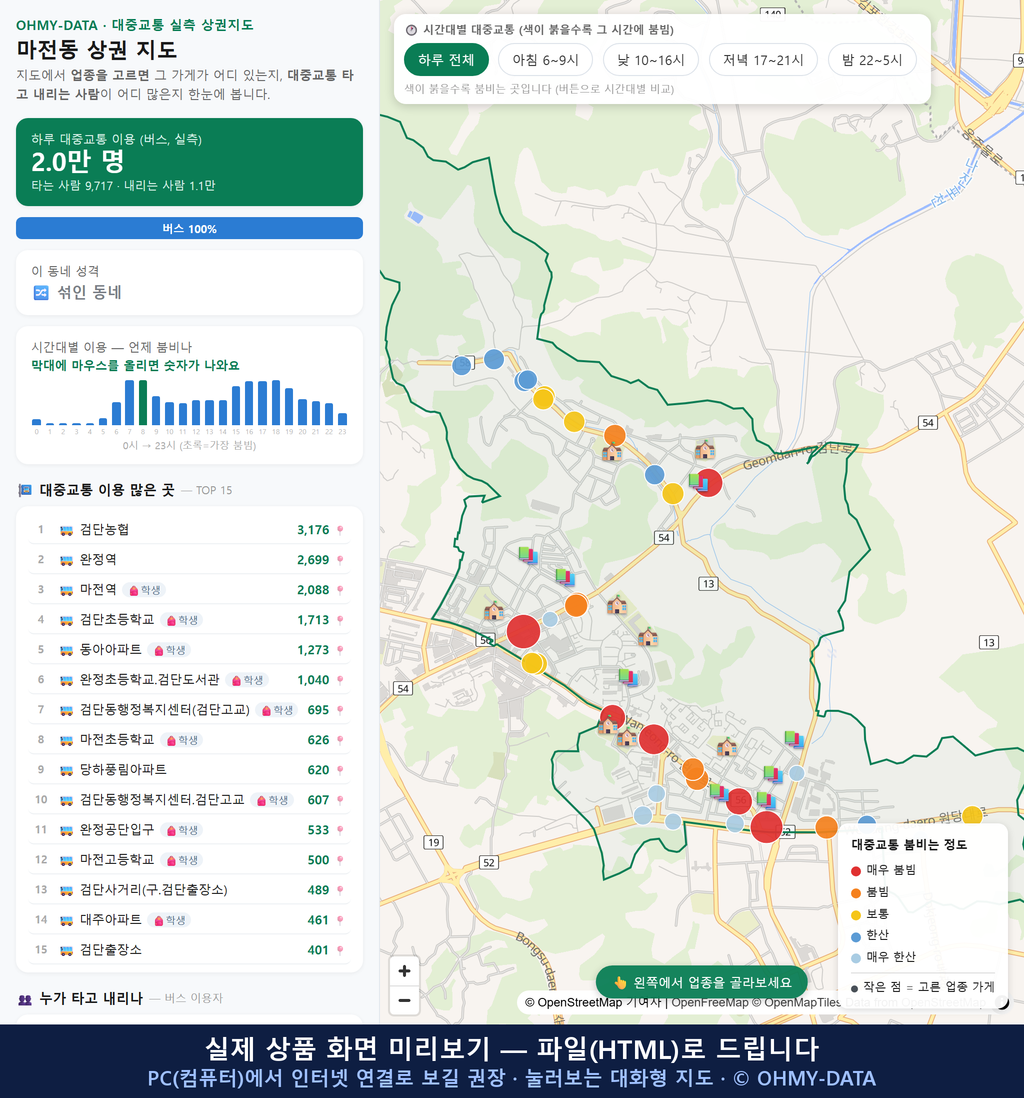Screen dimensions: 1024x1098
Task: Click the hour 23 bar in the hourly chart
Action: [x=343, y=419]
